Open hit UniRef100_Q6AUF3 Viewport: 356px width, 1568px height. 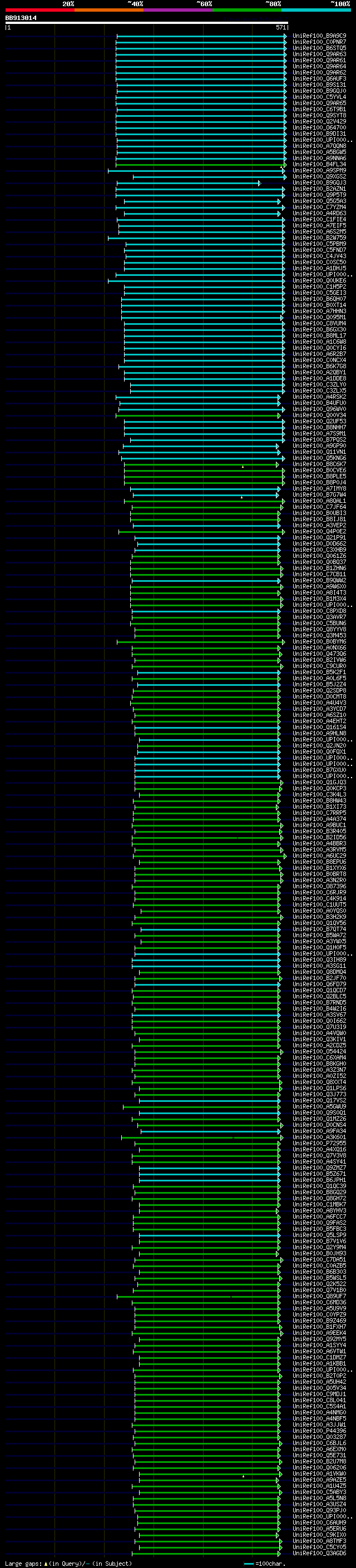319,78
